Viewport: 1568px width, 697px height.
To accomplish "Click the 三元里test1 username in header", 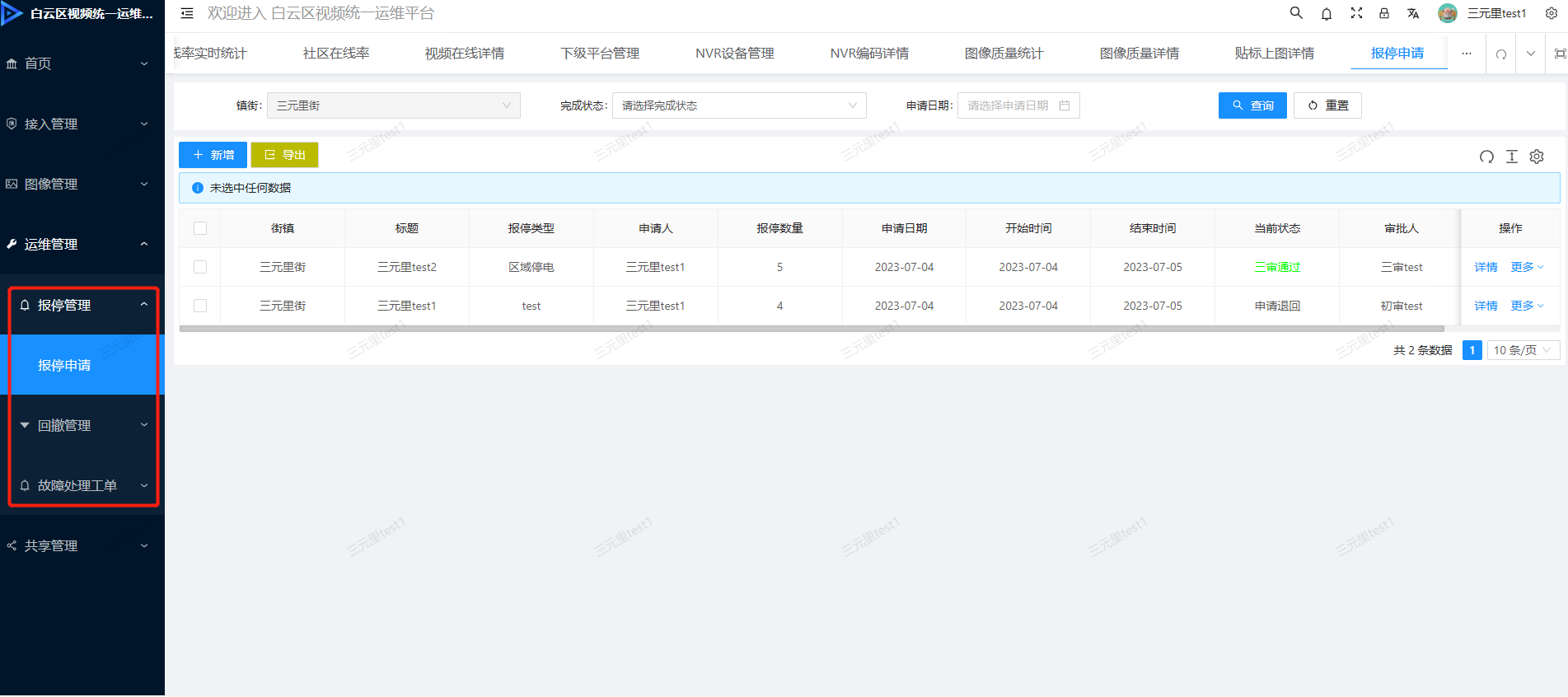I will pyautogui.click(x=1496, y=13).
